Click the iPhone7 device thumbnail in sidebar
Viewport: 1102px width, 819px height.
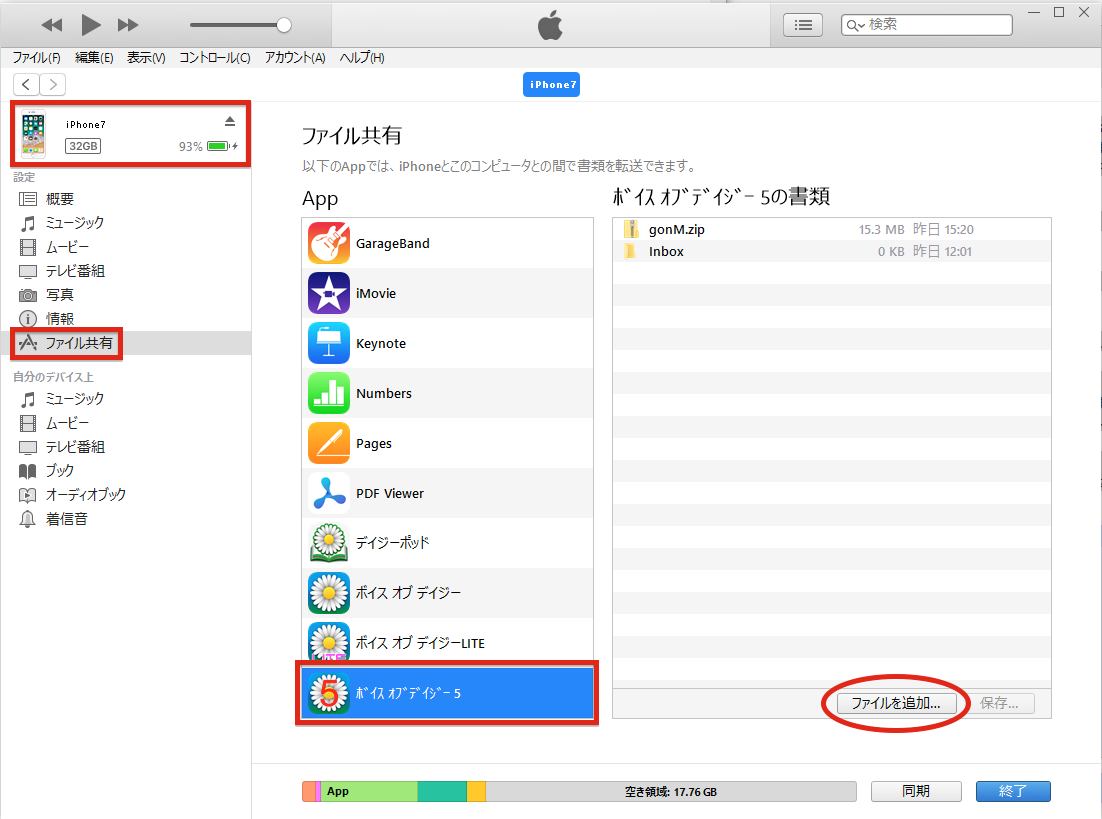[33, 134]
